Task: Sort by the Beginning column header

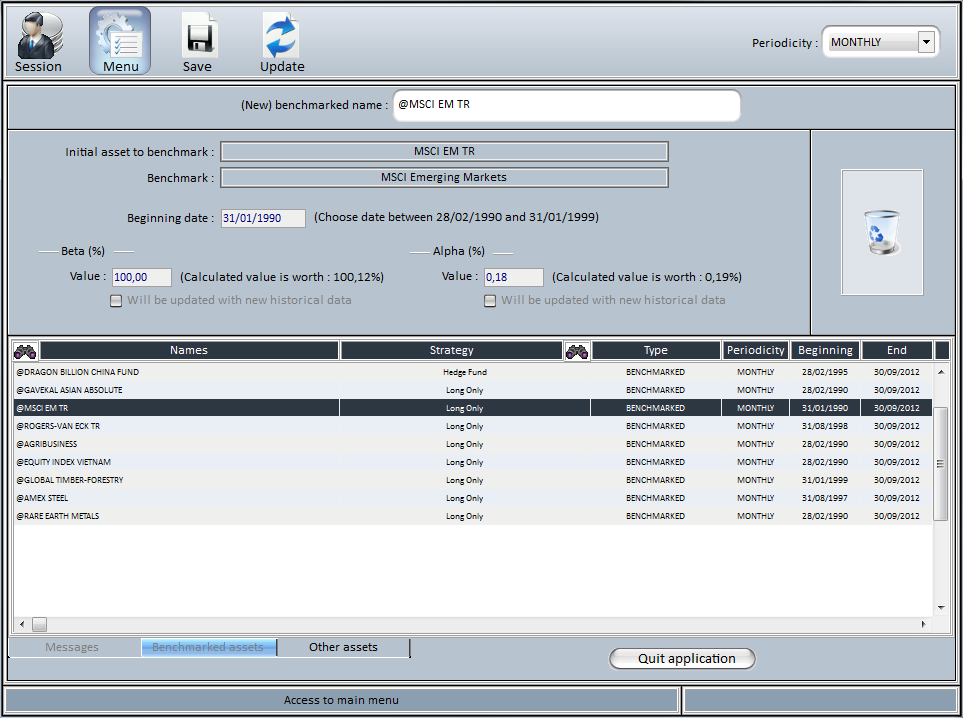Action: click(825, 351)
